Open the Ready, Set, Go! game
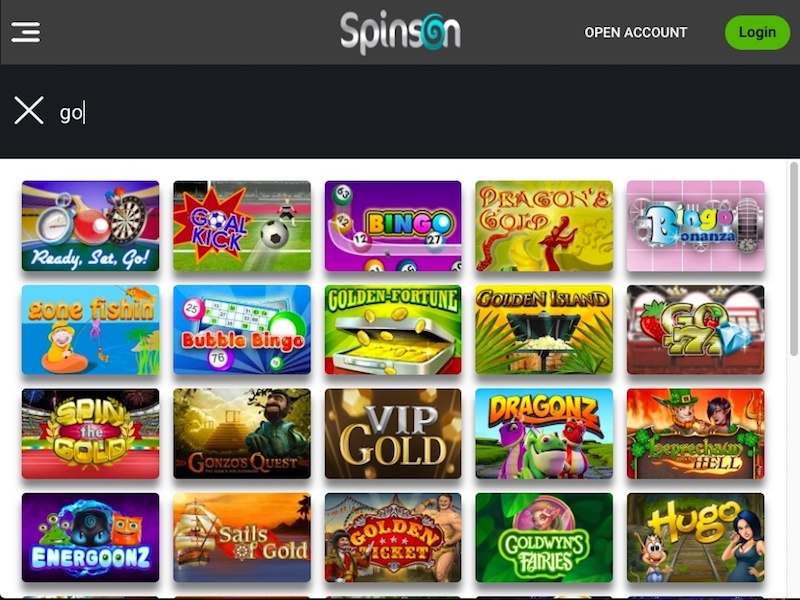The image size is (800, 600). tap(90, 226)
